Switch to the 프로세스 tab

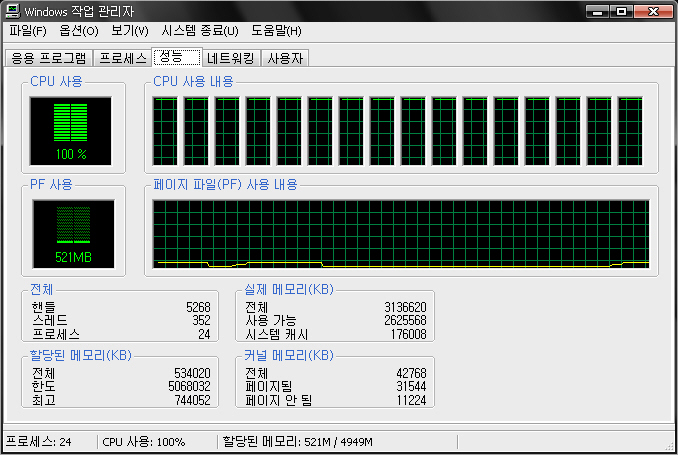123,58
